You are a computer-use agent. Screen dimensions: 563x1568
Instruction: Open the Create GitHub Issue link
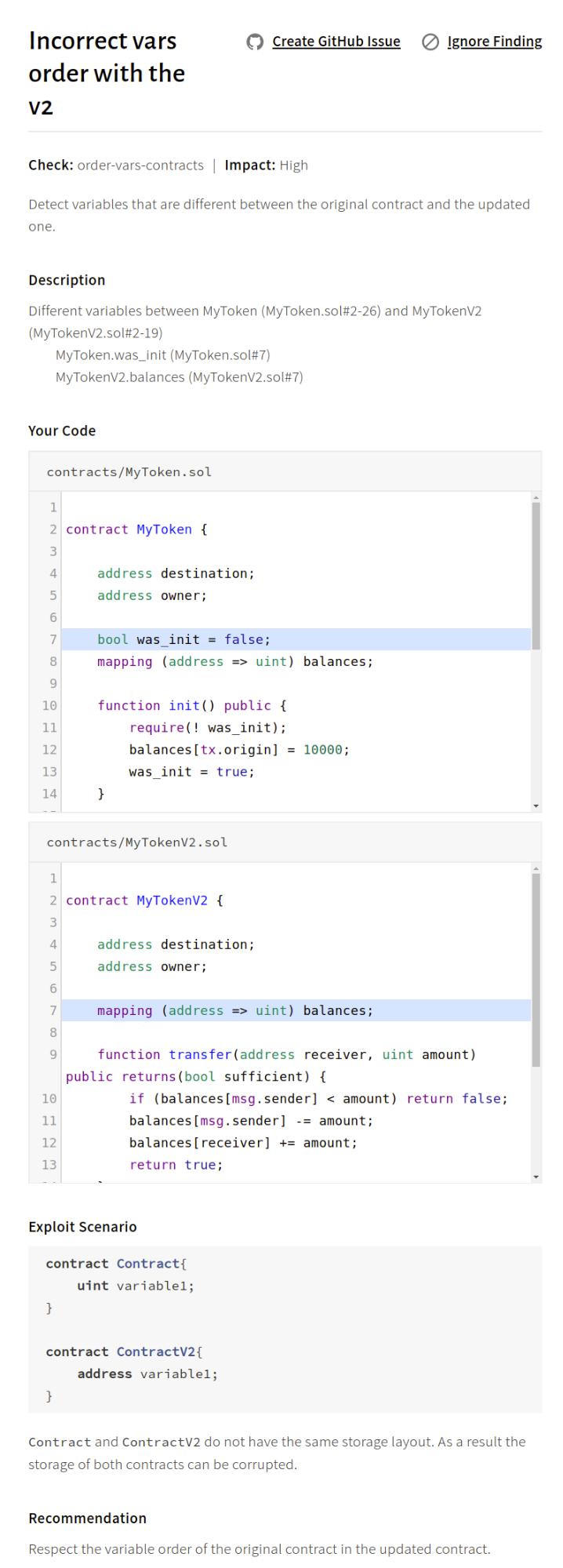(x=336, y=42)
